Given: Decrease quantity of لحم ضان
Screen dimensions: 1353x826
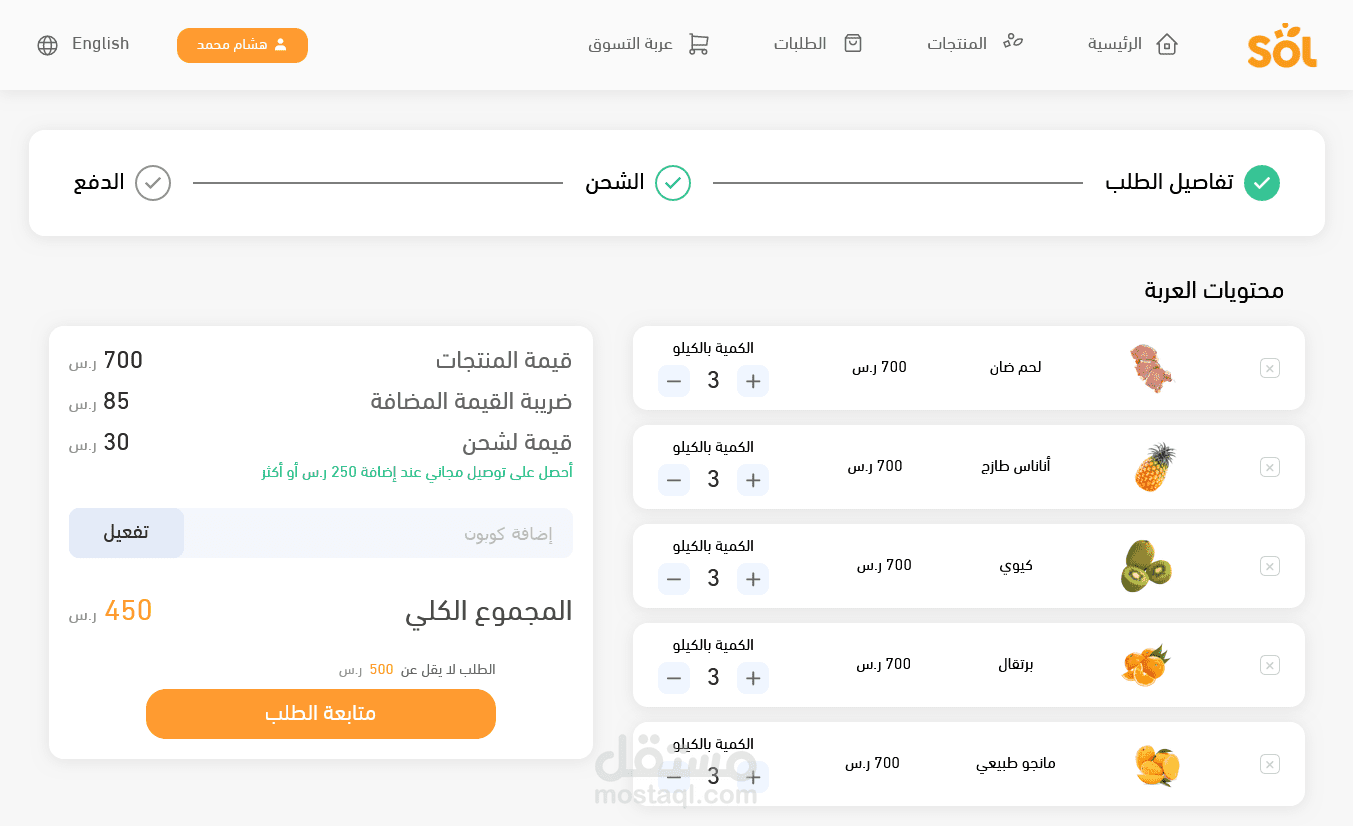Looking at the screenshot, I should tap(674, 381).
